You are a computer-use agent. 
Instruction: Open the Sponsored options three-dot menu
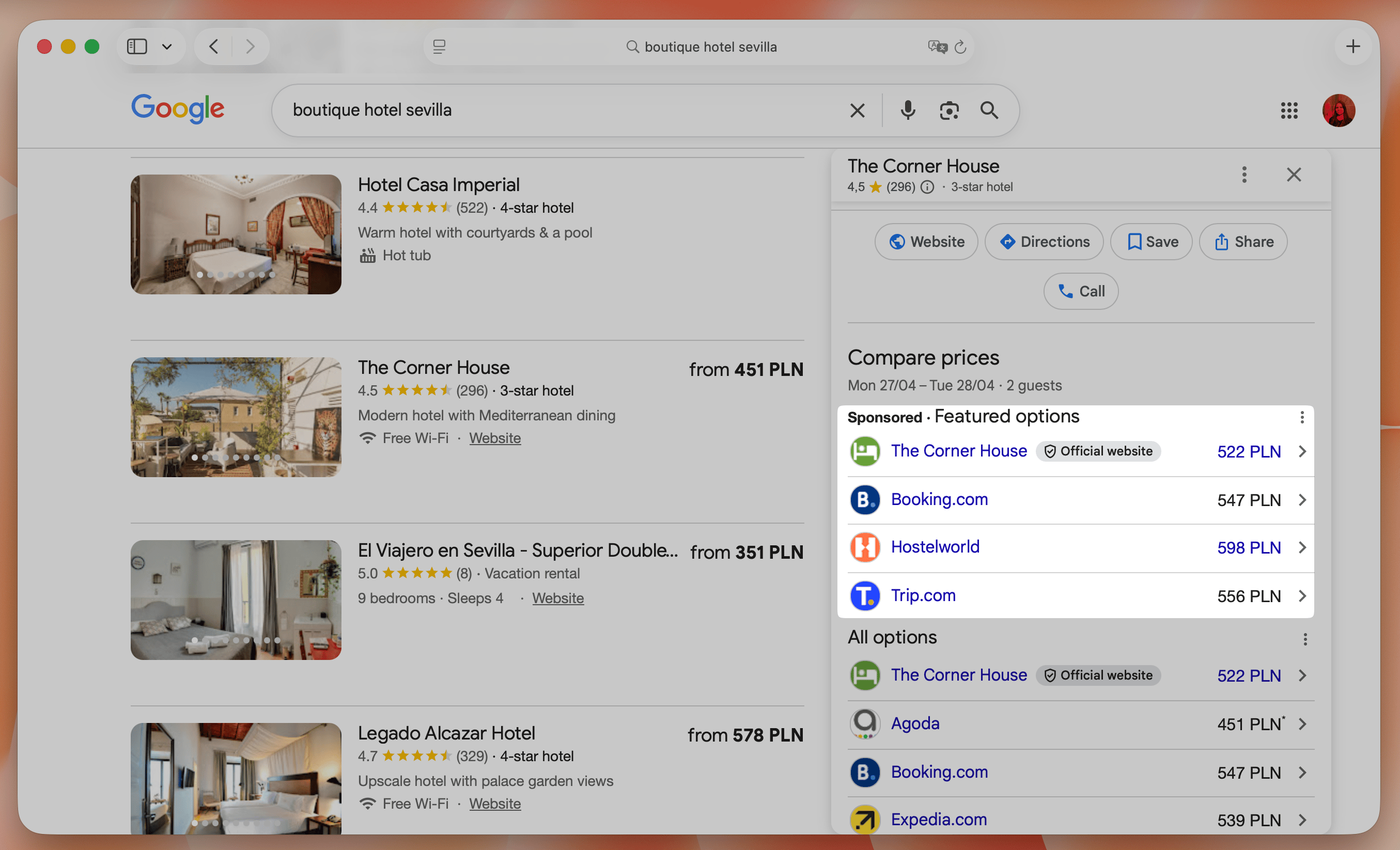point(1302,417)
